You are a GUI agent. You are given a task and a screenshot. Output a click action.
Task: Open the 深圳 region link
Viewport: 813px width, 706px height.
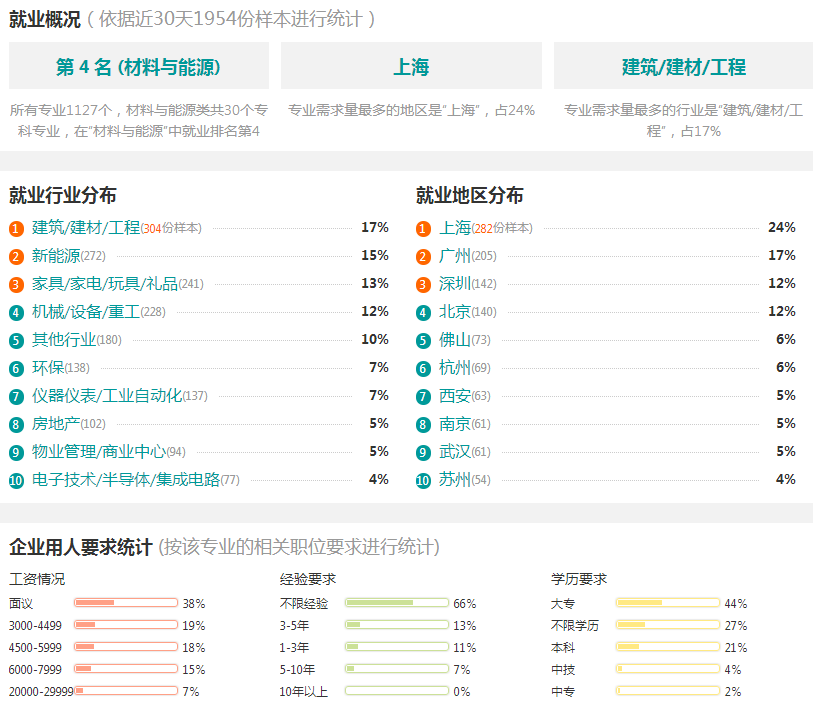tap(455, 284)
